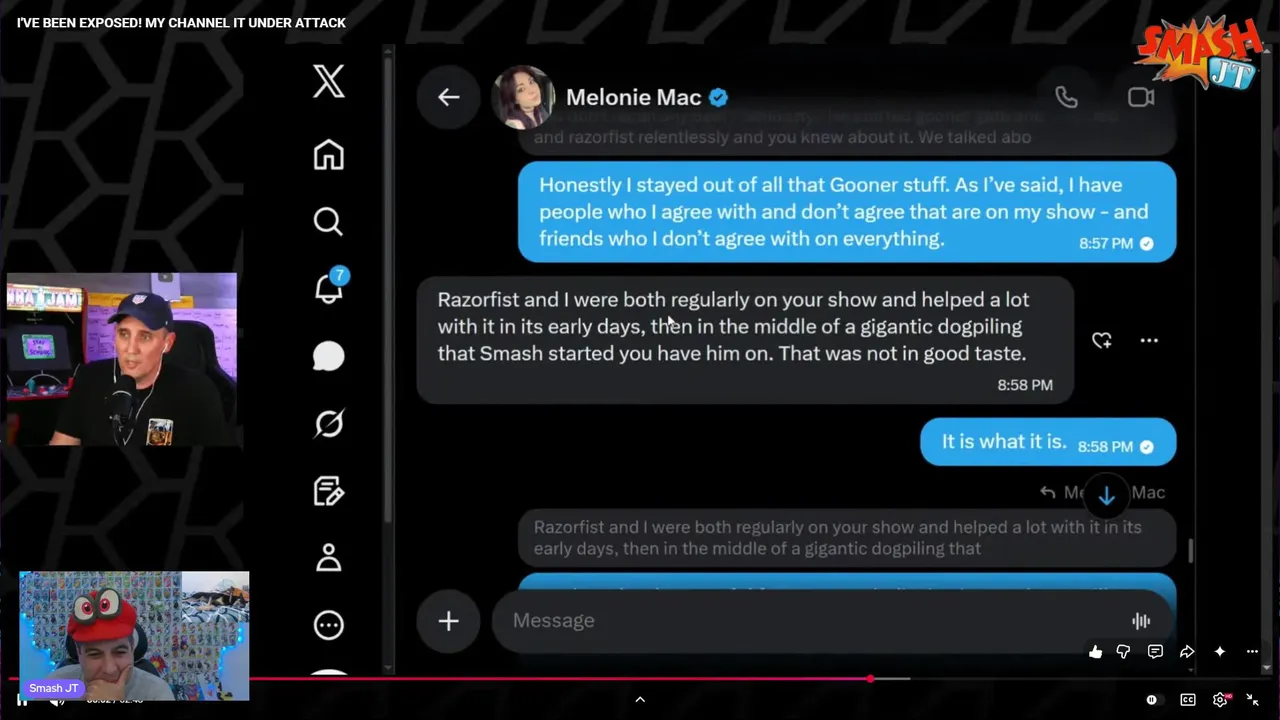Open the search explore icon
Screen dimensions: 1280x720
tap(328, 221)
